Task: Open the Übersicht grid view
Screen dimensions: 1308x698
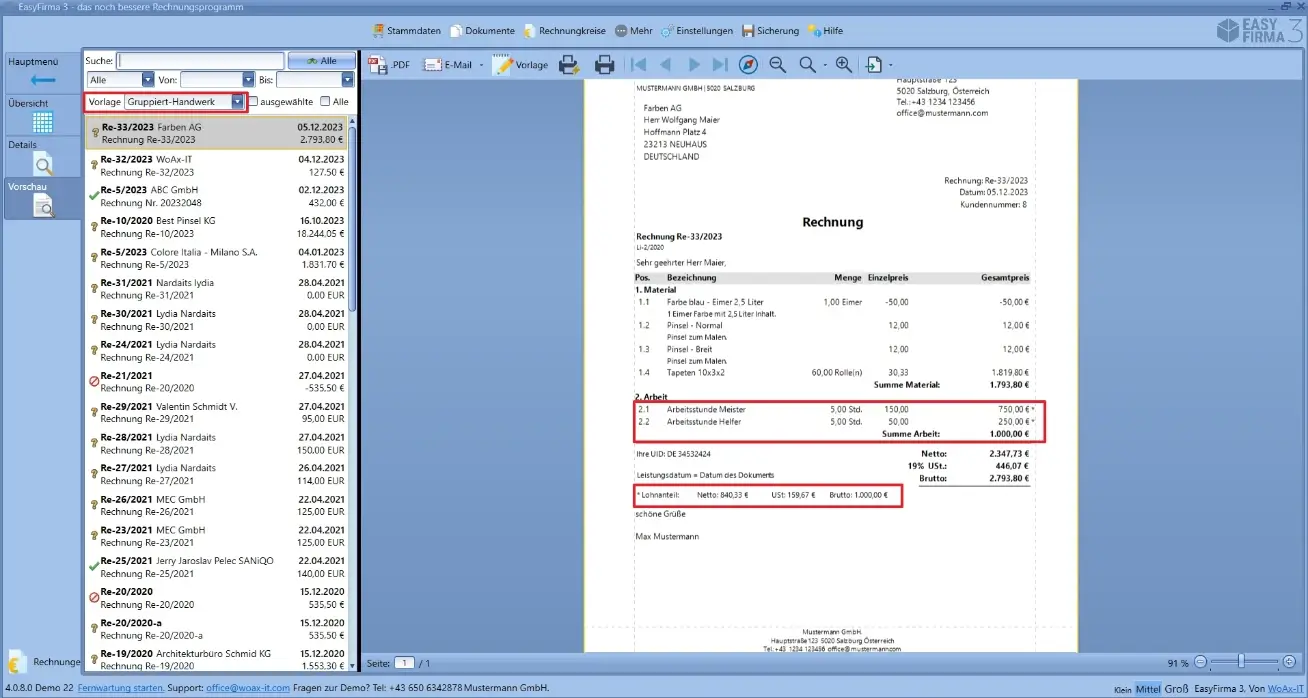Action: coord(42,121)
